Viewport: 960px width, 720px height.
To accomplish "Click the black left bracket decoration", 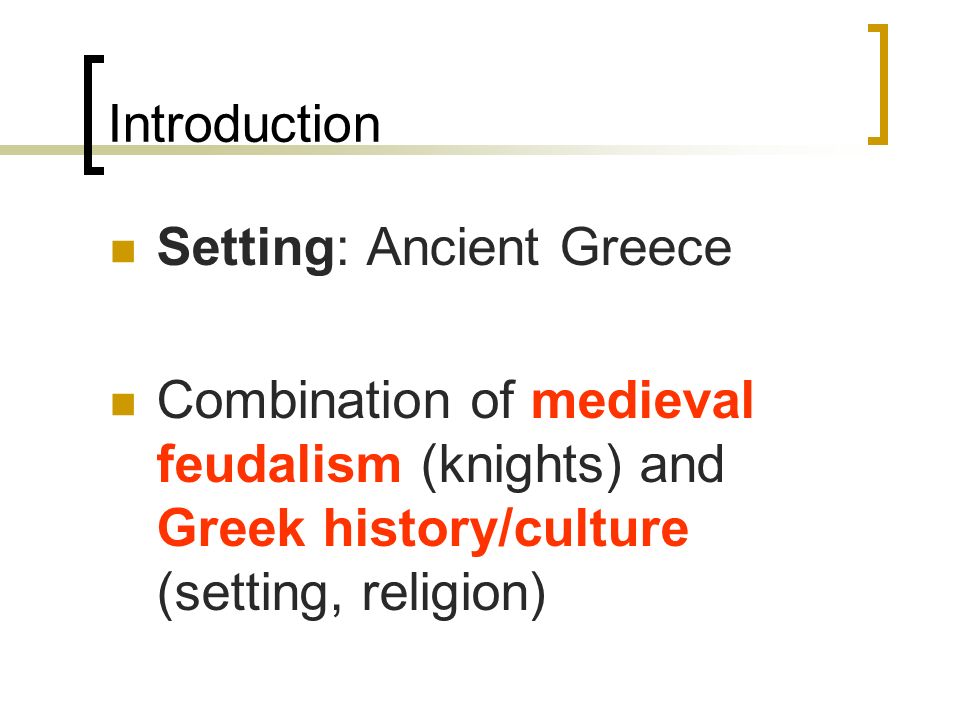I will (93, 115).
